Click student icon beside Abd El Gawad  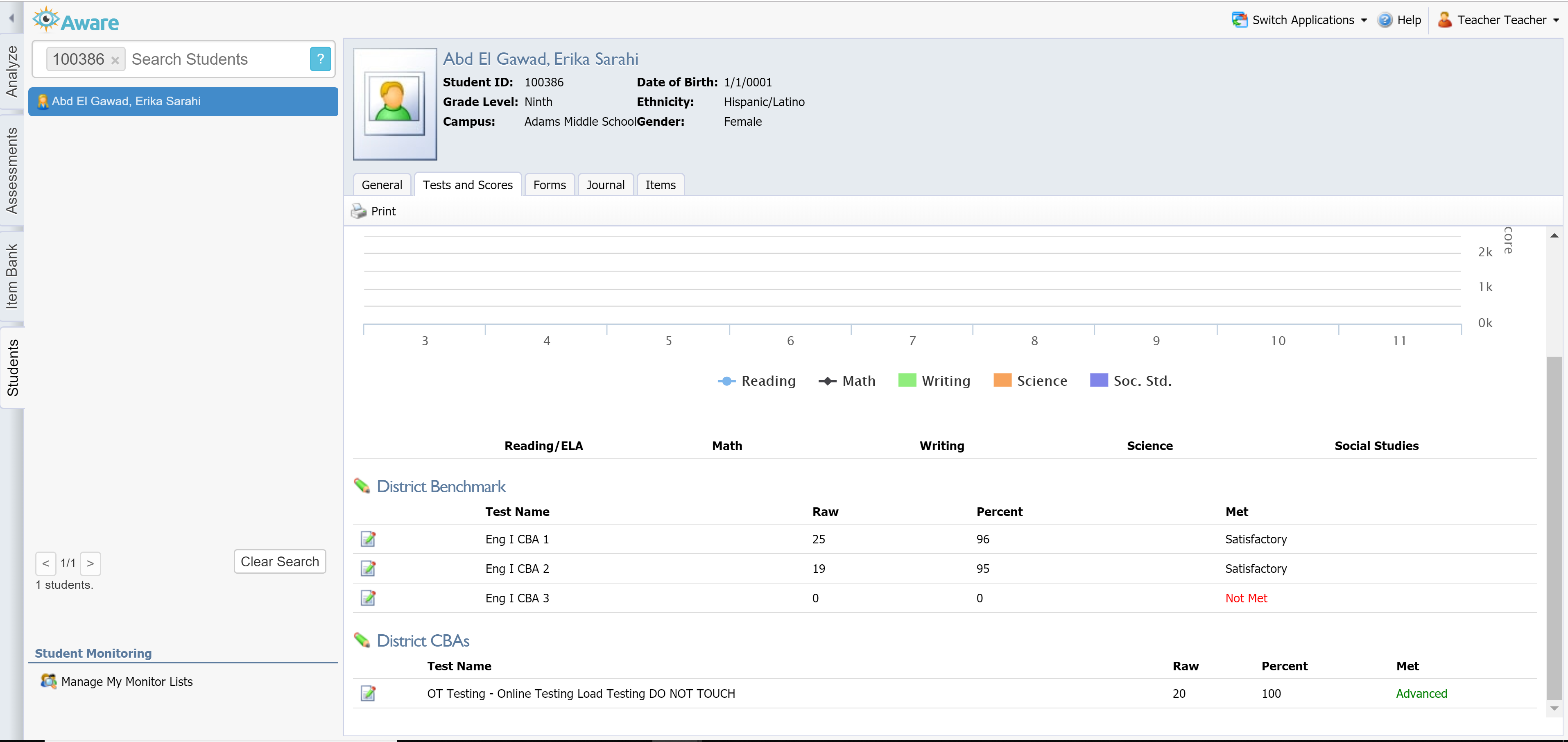click(43, 102)
